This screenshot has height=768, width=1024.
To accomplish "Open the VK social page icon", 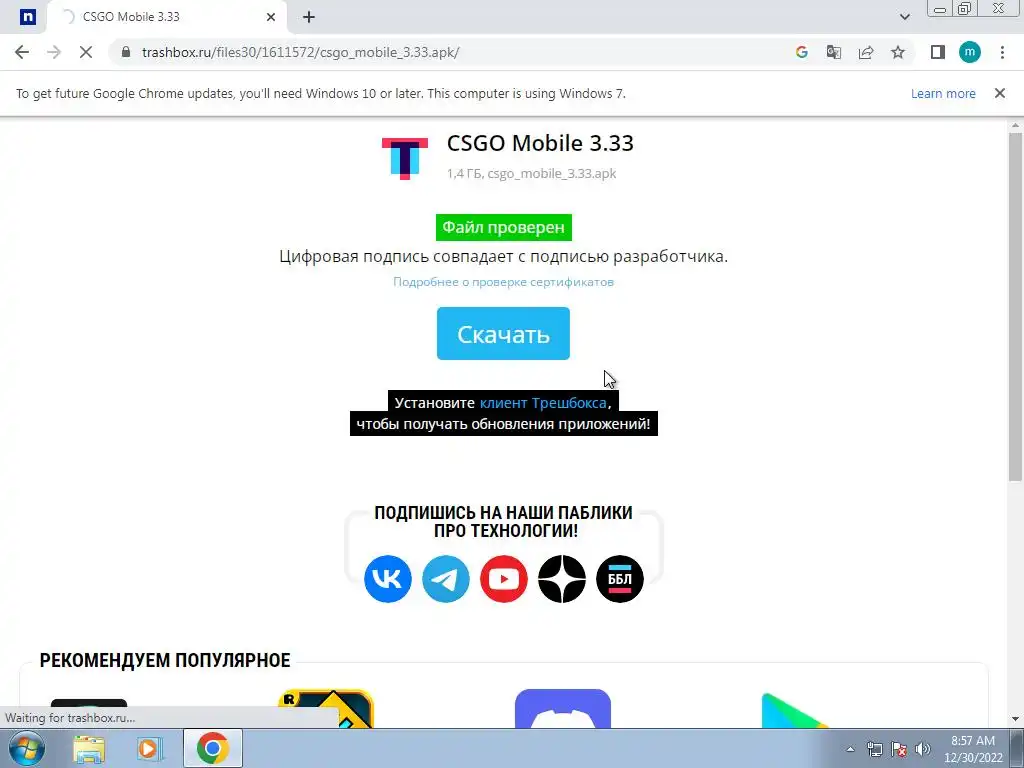I will click(388, 579).
